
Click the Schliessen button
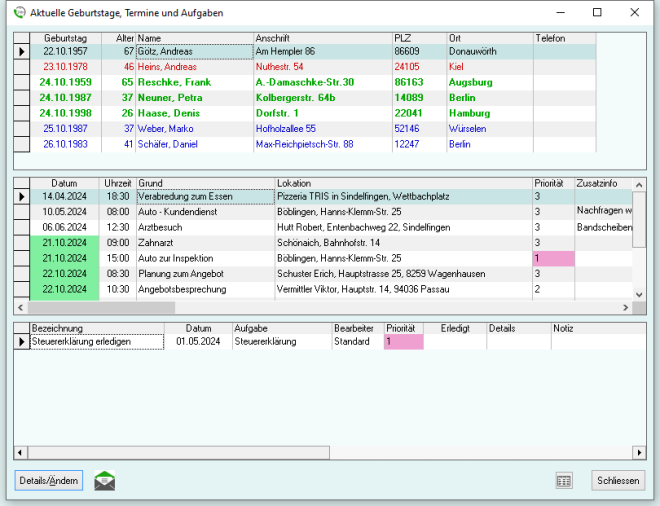(618, 480)
